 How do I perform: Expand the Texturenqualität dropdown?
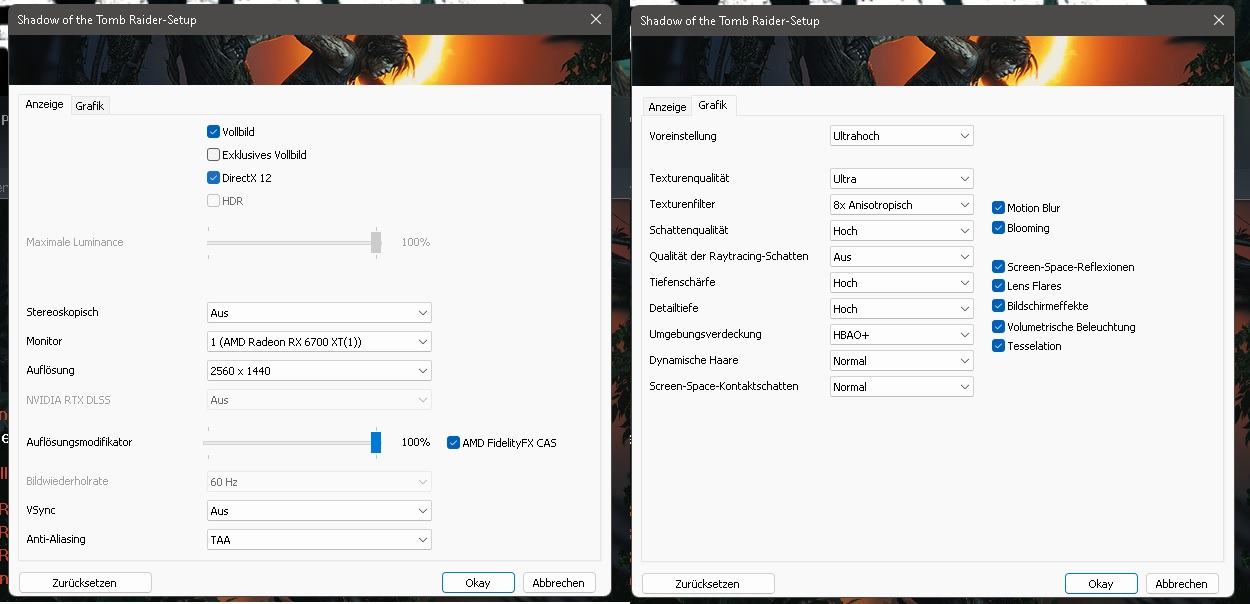tap(902, 179)
